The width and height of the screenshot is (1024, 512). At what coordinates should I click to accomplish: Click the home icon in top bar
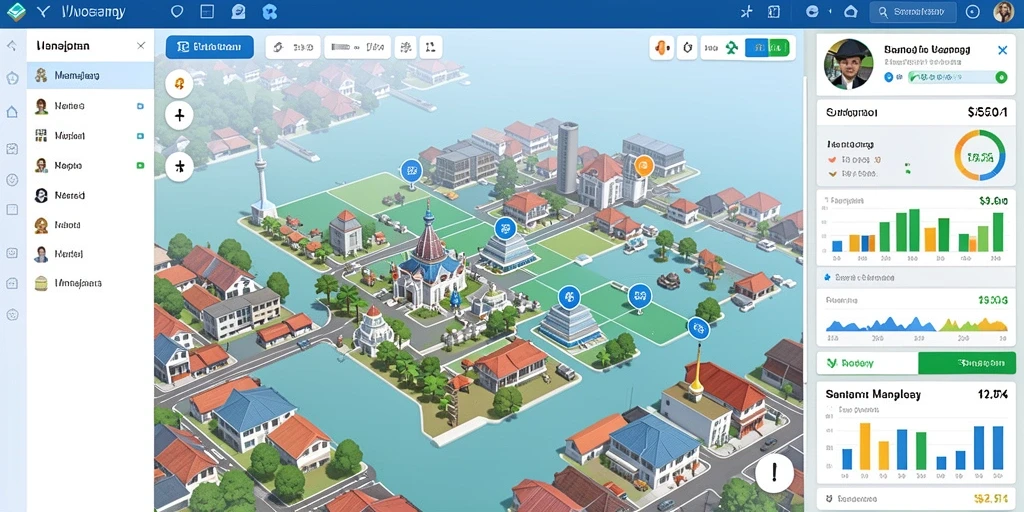click(x=850, y=12)
